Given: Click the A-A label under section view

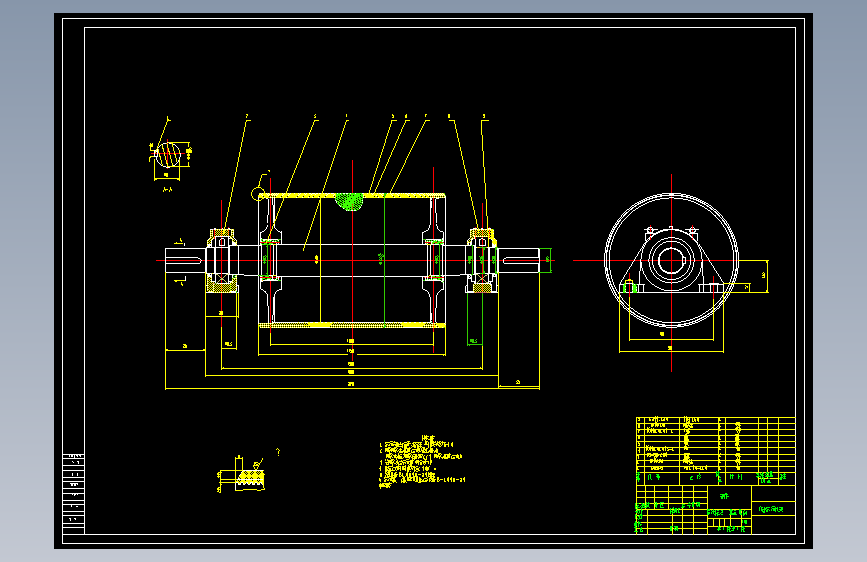Looking at the screenshot, I should [168, 189].
